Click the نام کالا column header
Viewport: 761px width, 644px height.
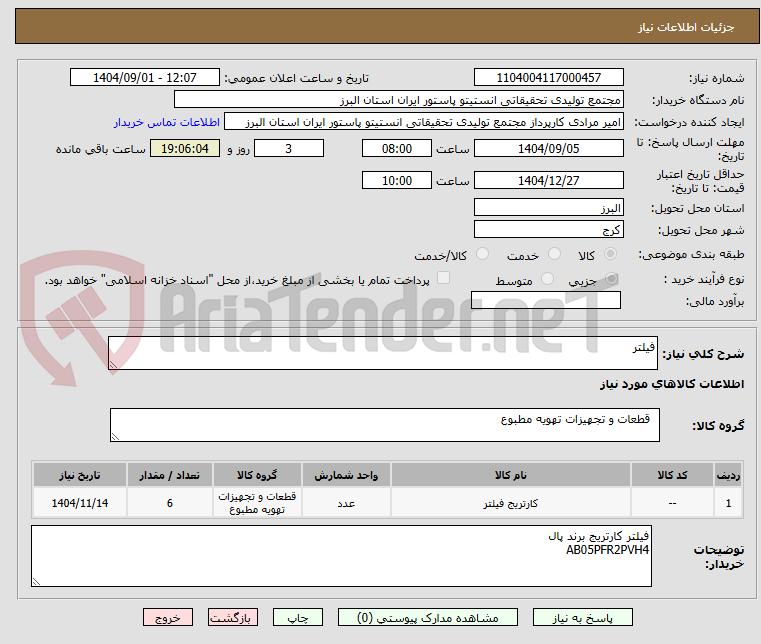(x=511, y=475)
